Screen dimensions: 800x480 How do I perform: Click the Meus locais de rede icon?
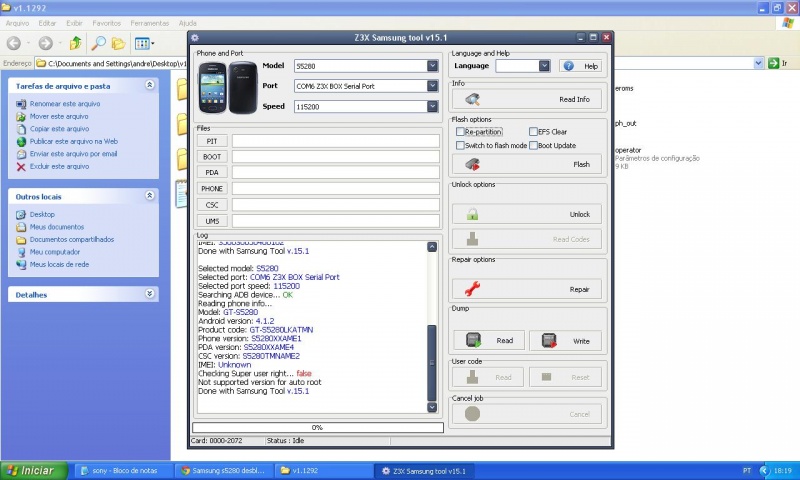[x=21, y=264]
